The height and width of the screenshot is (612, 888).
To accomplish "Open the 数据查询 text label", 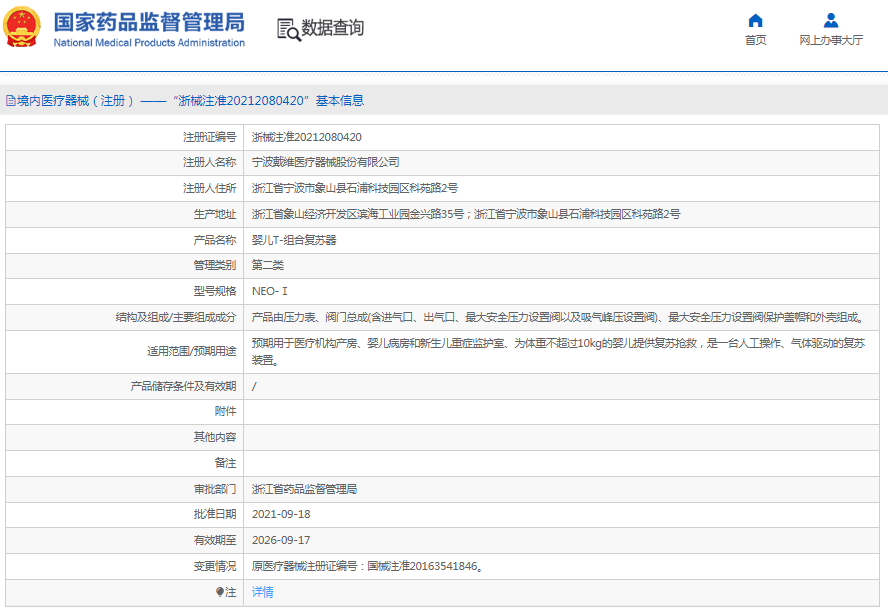I will 333,28.
